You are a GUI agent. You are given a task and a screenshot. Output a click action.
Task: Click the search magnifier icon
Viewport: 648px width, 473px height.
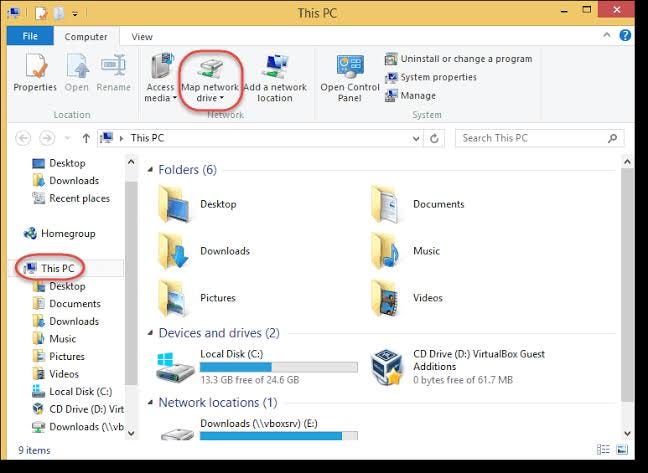(x=612, y=138)
